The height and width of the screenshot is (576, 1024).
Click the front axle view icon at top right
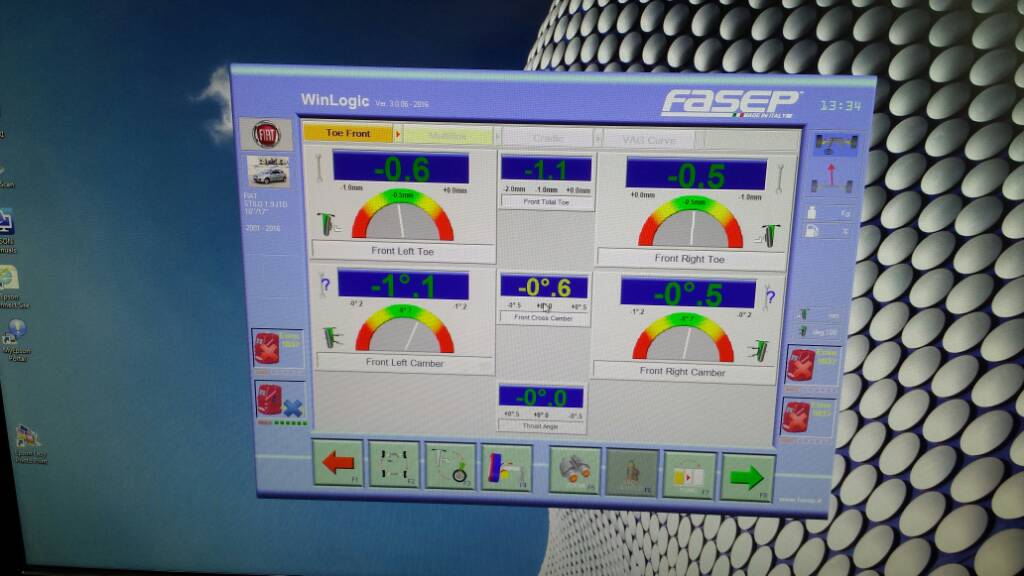(x=835, y=143)
